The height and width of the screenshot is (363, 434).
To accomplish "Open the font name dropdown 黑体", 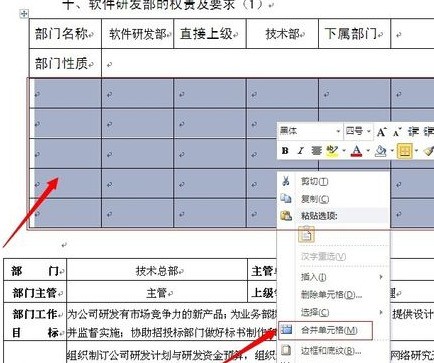I will pos(310,131).
